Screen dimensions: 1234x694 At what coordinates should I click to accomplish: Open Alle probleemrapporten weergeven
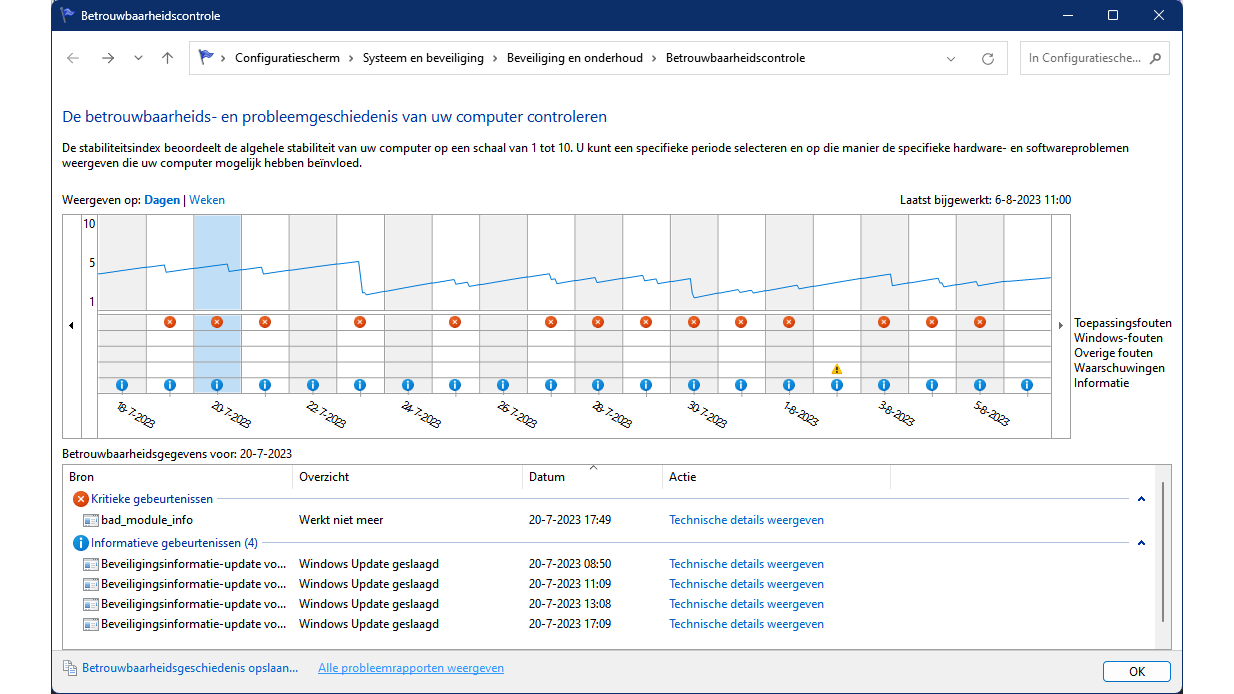[x=411, y=668]
